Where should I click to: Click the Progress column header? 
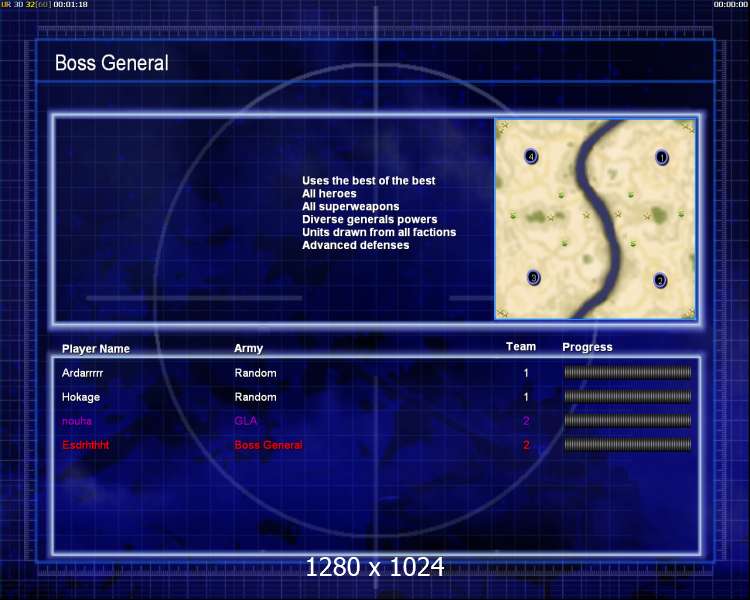[587, 347]
